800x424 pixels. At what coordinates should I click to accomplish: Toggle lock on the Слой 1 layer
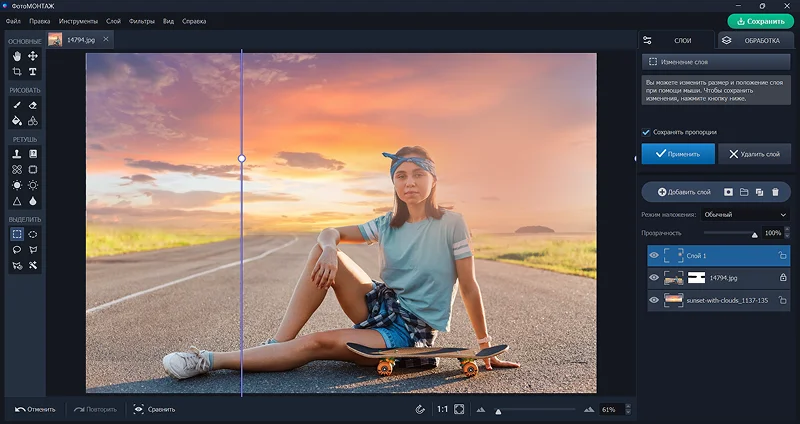pos(782,256)
